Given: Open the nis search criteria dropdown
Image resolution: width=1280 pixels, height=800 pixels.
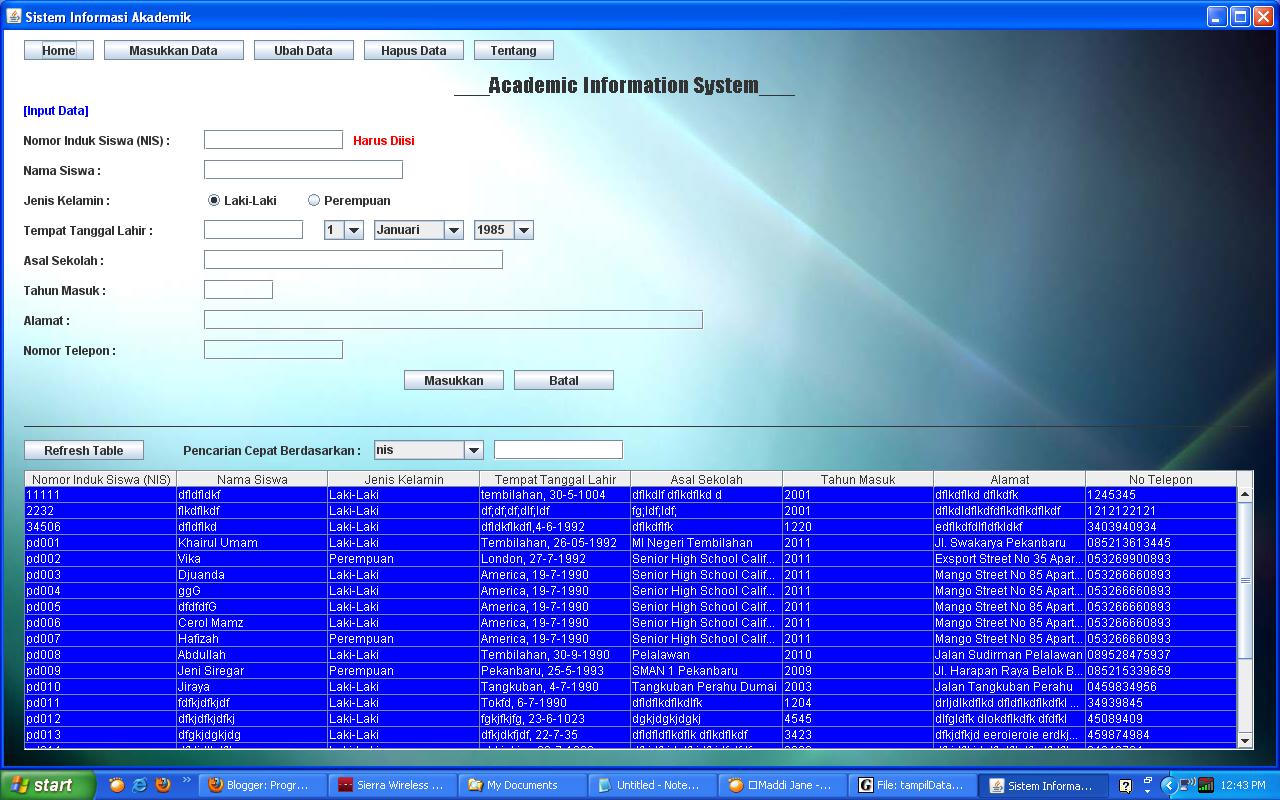Looking at the screenshot, I should (x=474, y=449).
